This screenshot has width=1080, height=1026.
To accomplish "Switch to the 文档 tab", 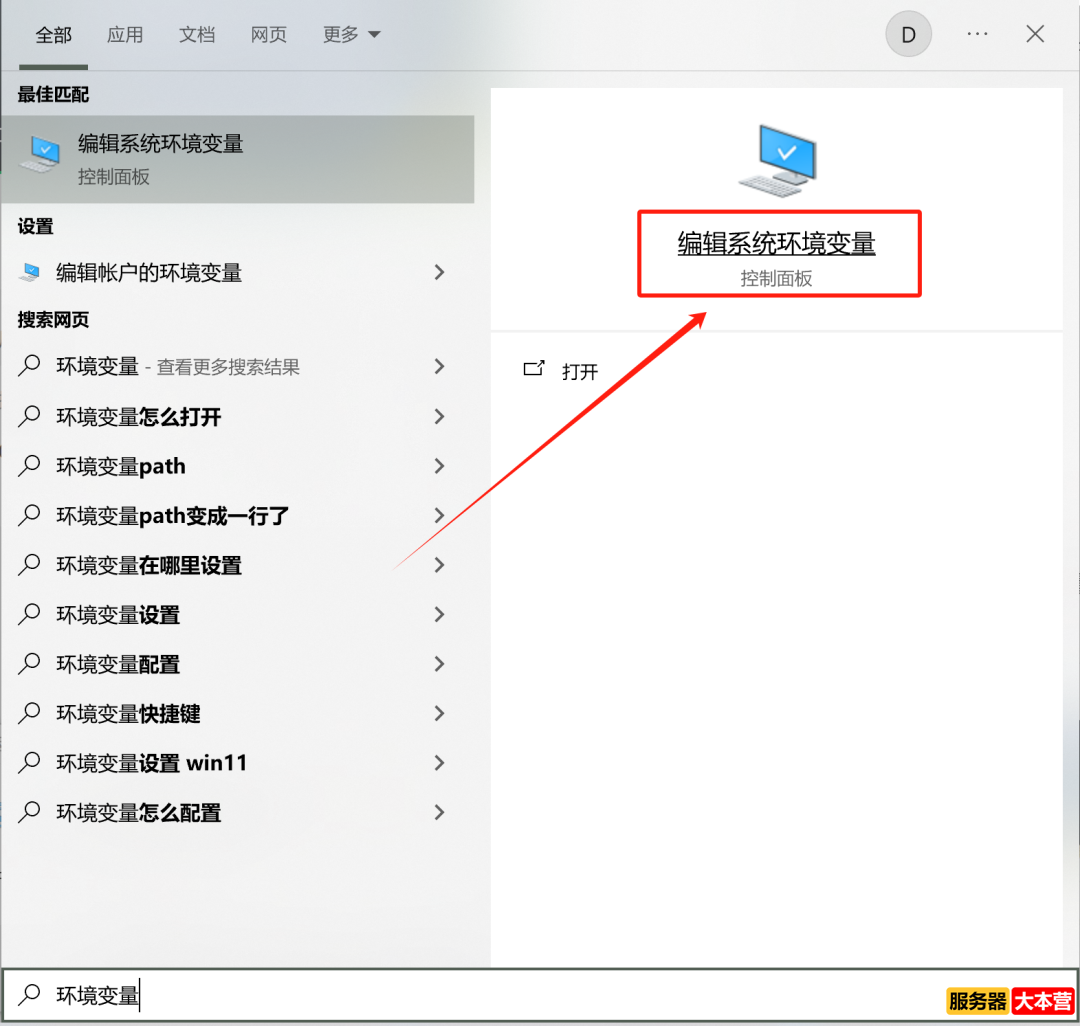I will 197,33.
